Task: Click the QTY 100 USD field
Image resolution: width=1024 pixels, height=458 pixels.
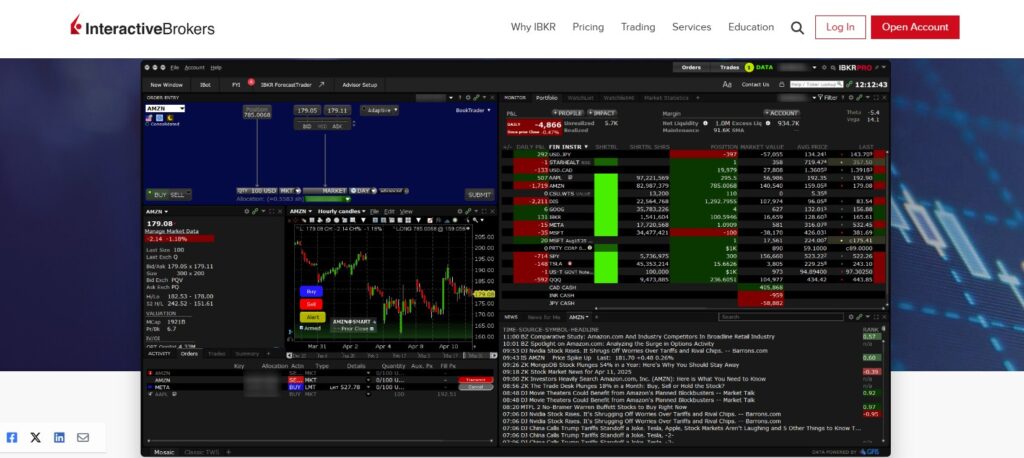Action: [x=257, y=191]
